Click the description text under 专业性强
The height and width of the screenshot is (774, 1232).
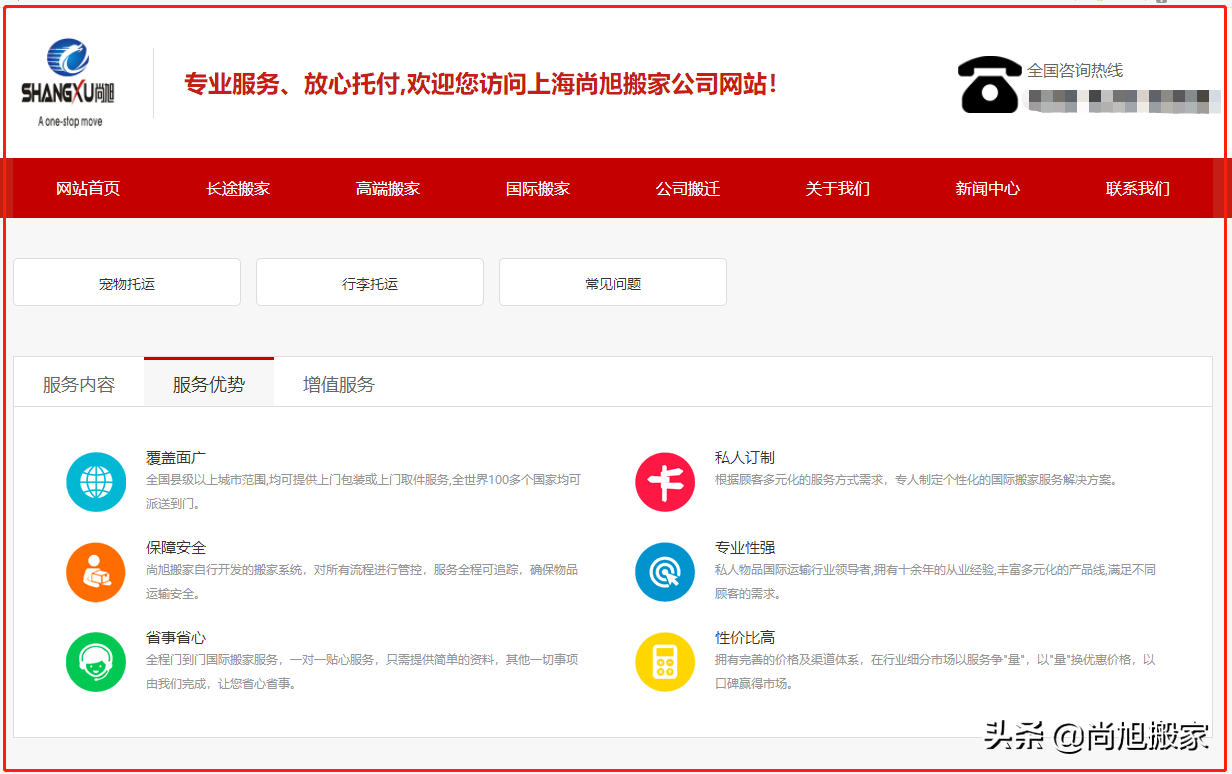click(x=935, y=582)
